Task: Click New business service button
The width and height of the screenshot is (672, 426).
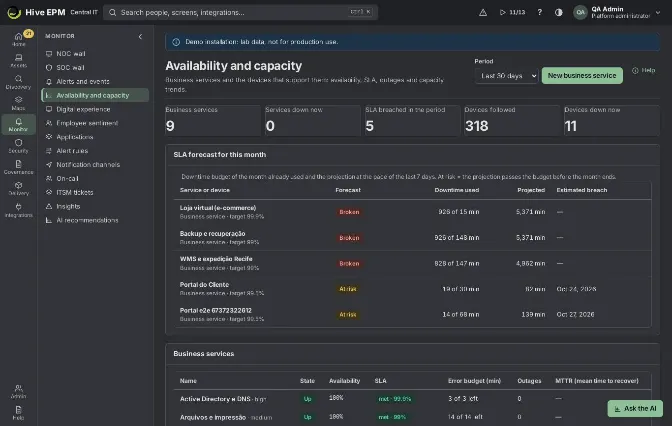Action: coord(582,75)
